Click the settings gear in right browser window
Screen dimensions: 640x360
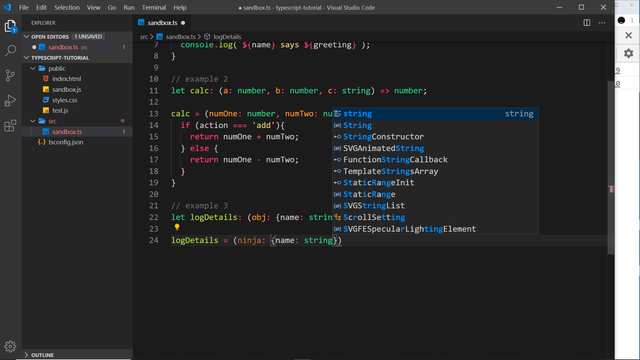(x=629, y=53)
